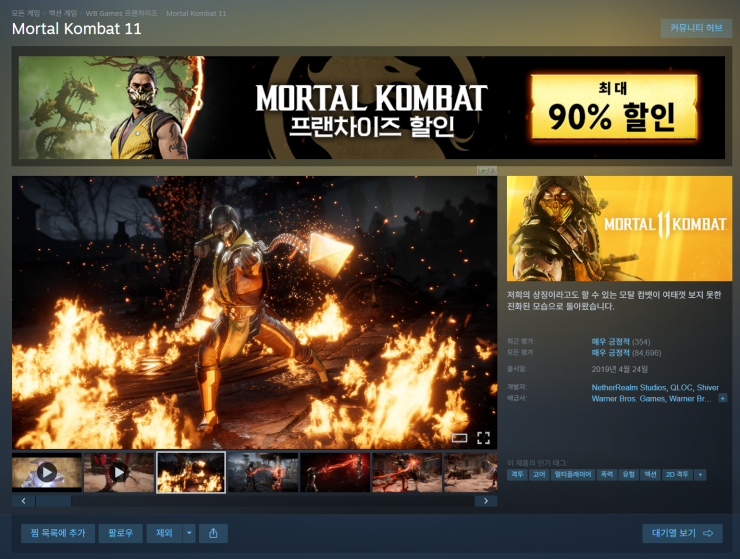The width and height of the screenshot is (740, 559).
Task: Click the Mortal Kombat 11 breadcrumb link
Action: [x=196, y=13]
